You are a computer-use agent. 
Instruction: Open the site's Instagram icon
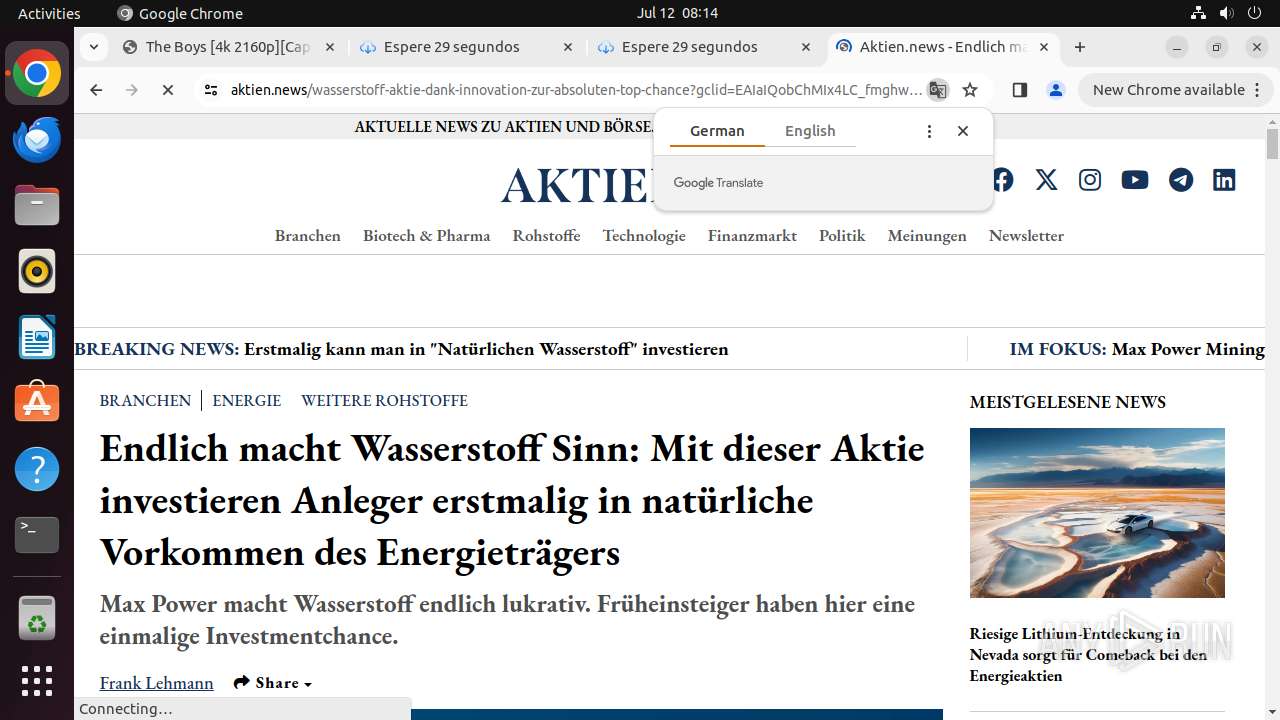click(x=1090, y=180)
